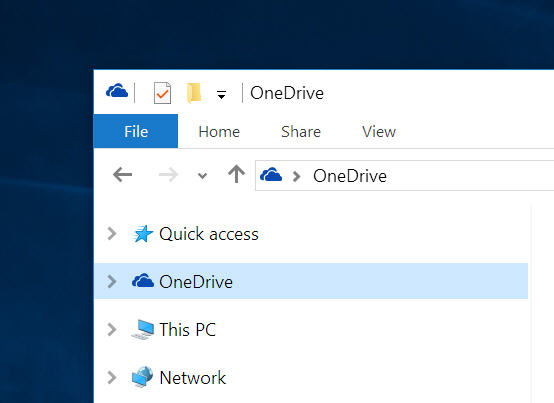Click the OneDrive cloud icon in address bar
554x403 pixels.
[x=271, y=175]
